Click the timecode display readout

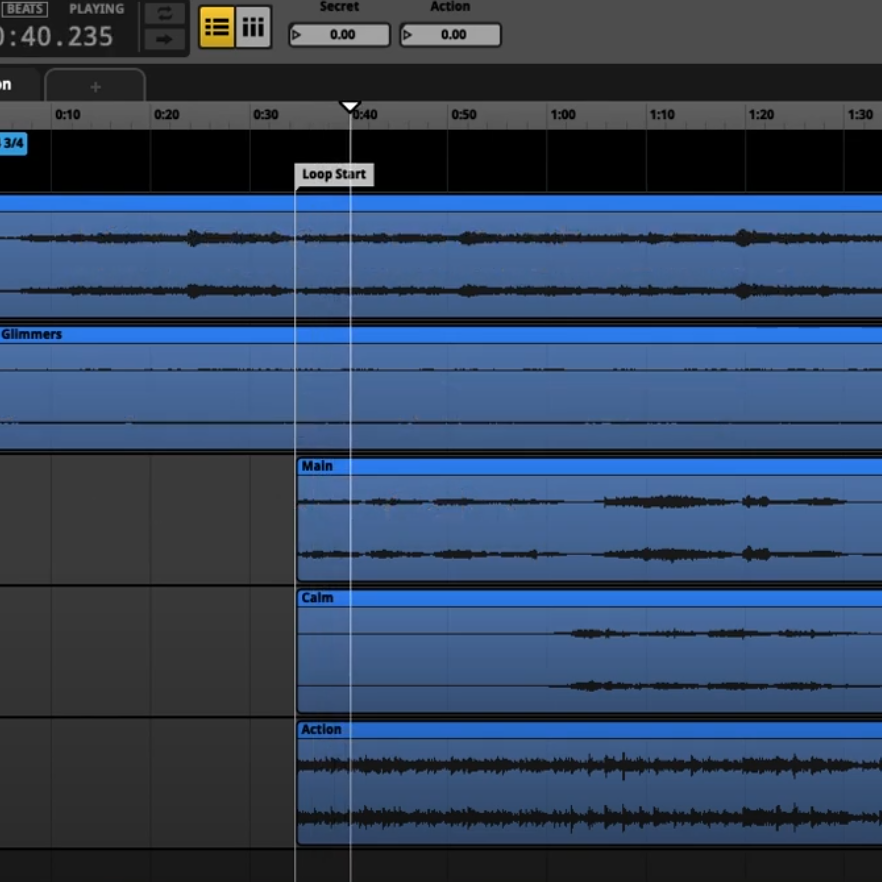coord(58,37)
